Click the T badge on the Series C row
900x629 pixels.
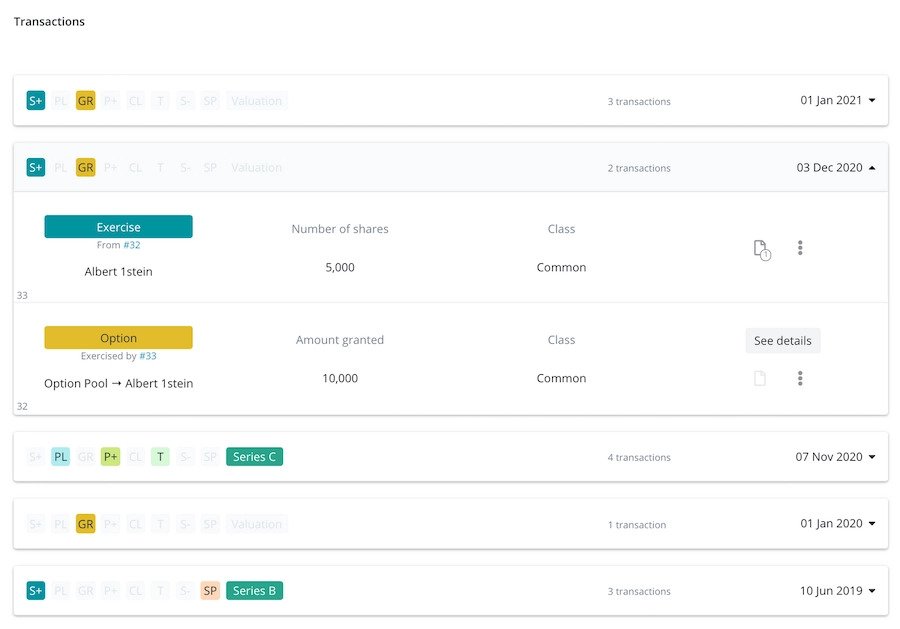(160, 456)
